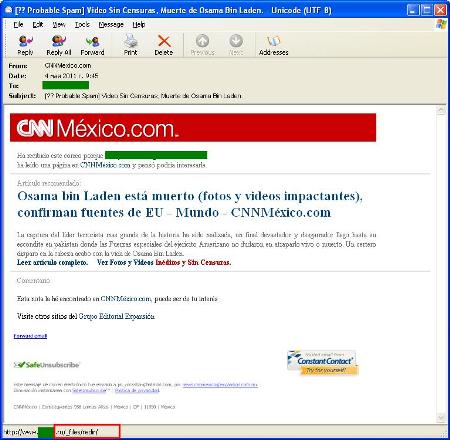Click the Constant Contact badge
The width and height of the screenshot is (450, 440).
coord(323,363)
